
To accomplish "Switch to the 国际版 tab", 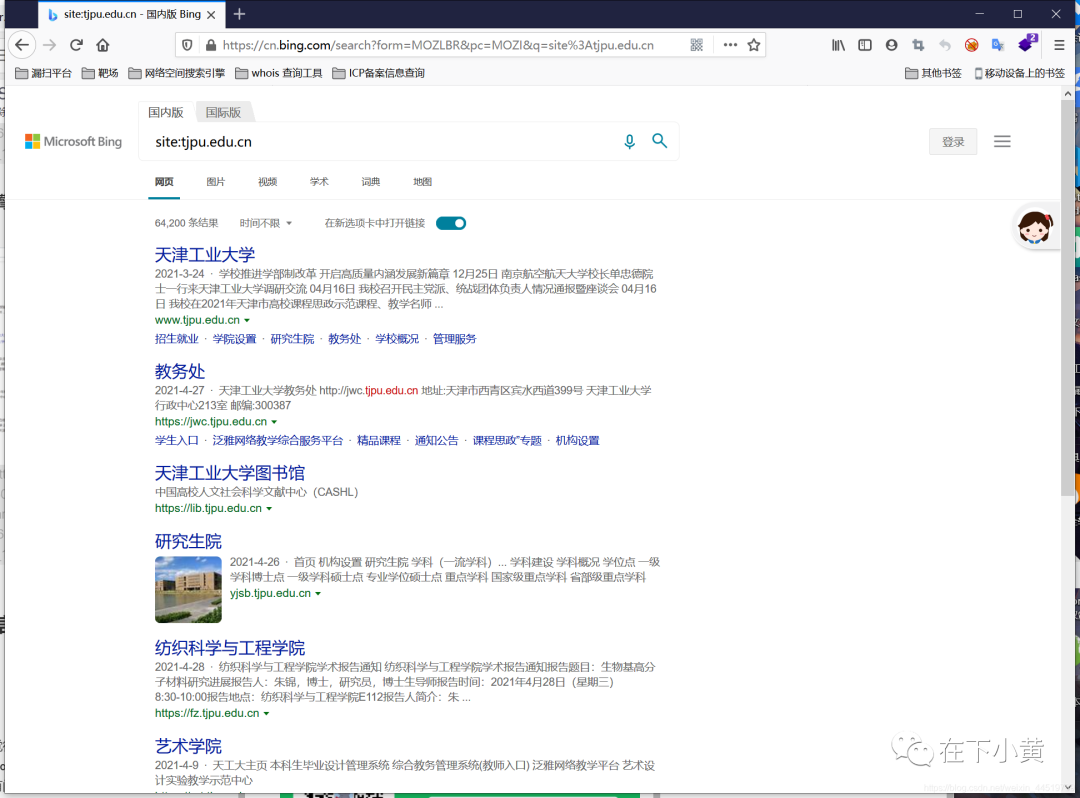I will pos(223,112).
